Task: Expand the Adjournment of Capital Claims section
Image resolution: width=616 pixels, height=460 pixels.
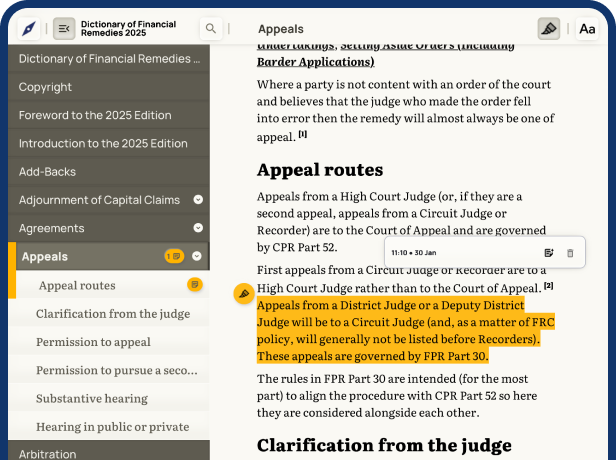Action: point(198,200)
